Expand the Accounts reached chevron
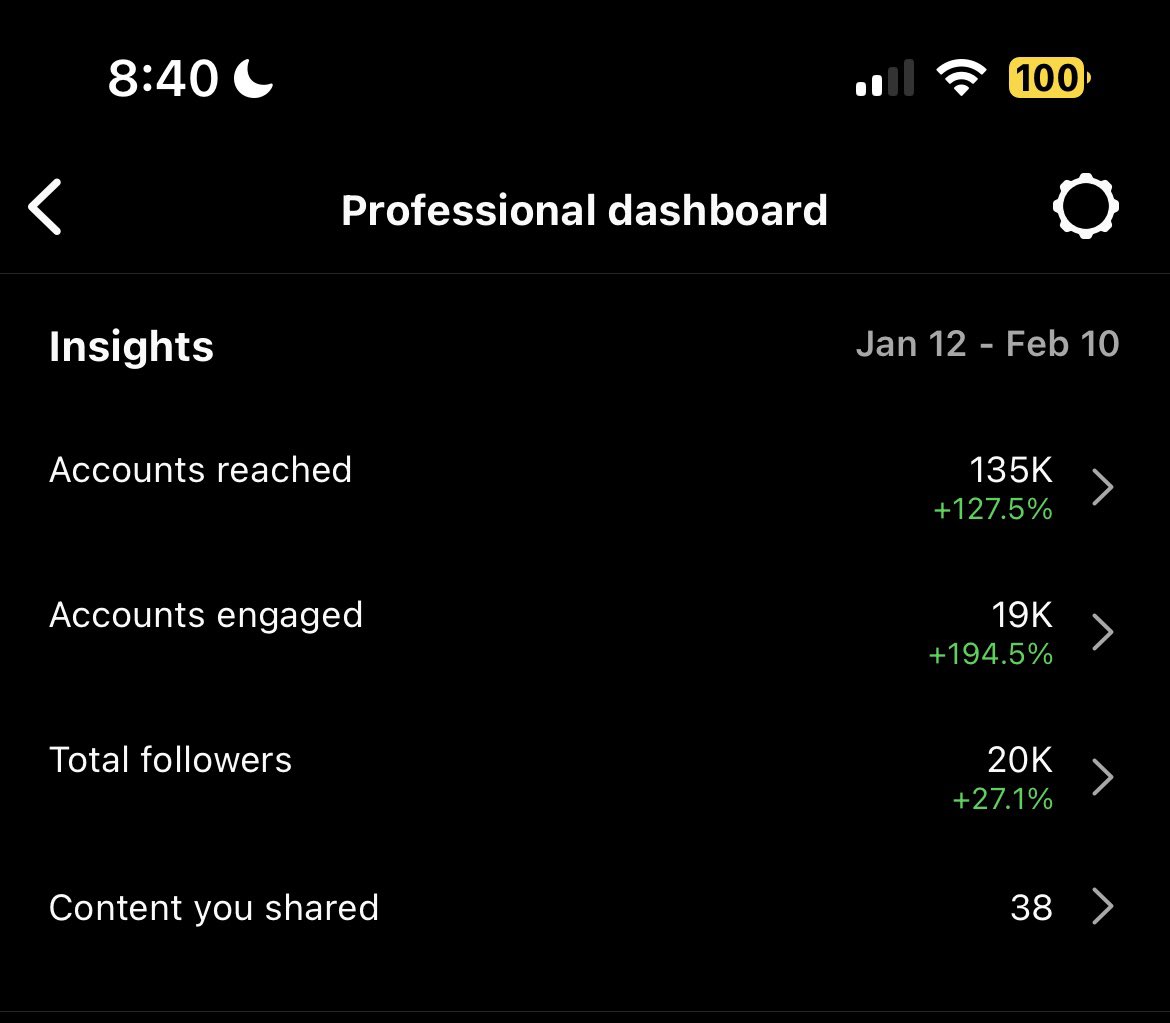This screenshot has height=1023, width=1170. [x=1102, y=487]
